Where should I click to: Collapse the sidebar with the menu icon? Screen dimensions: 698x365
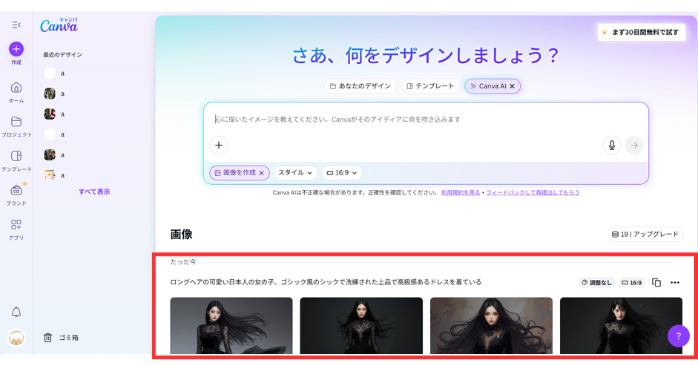pos(16,25)
